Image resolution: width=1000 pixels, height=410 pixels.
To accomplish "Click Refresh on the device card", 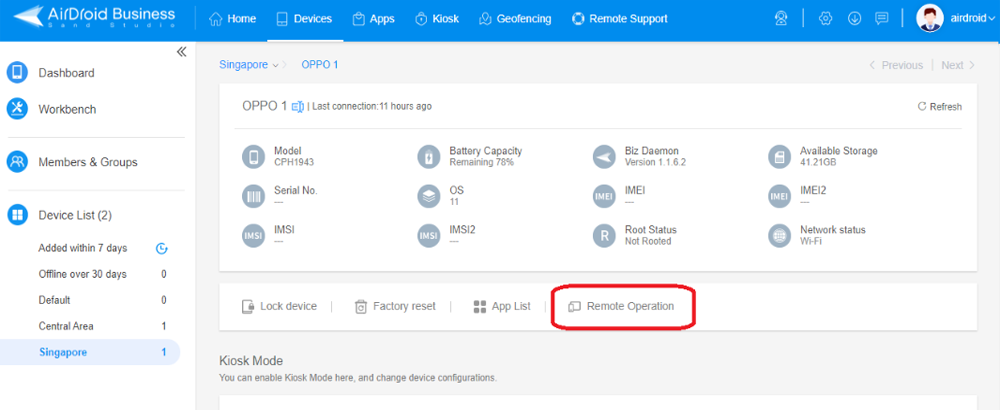I will coord(939,106).
